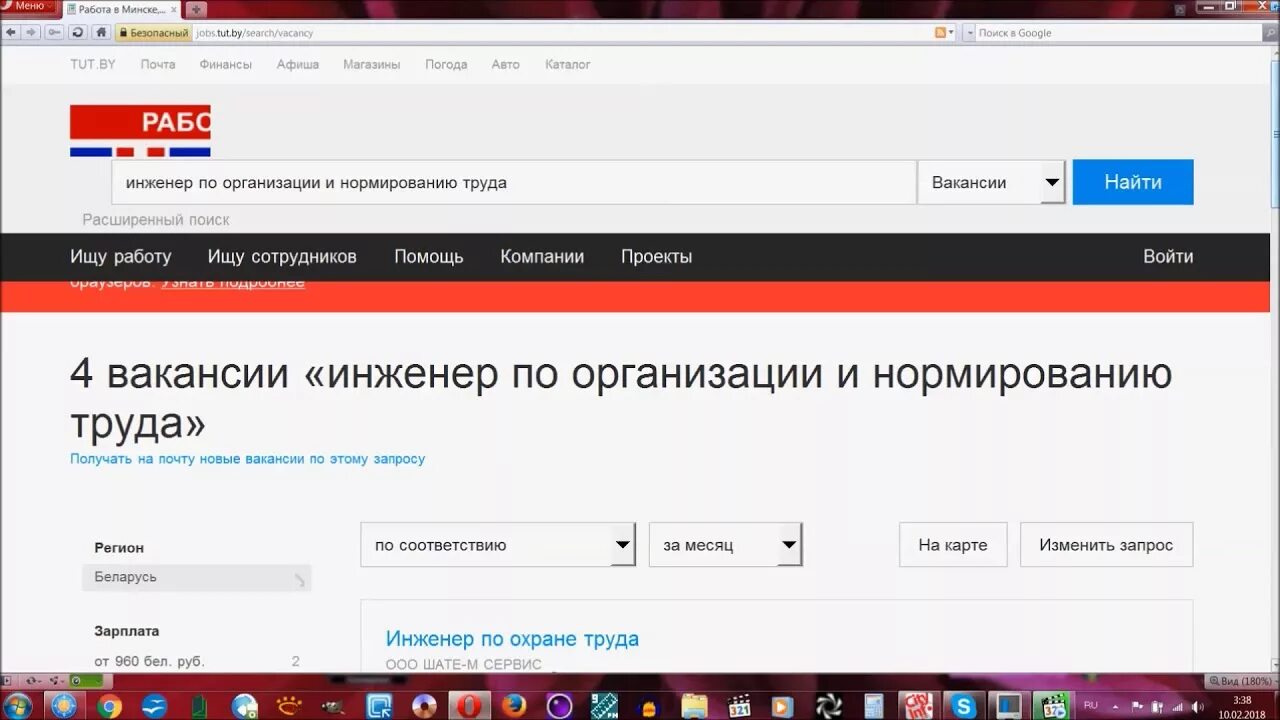Click the 'Узнать подробнее' link in red banner
Image resolution: width=1280 pixels, height=720 pixels.
(x=233, y=283)
